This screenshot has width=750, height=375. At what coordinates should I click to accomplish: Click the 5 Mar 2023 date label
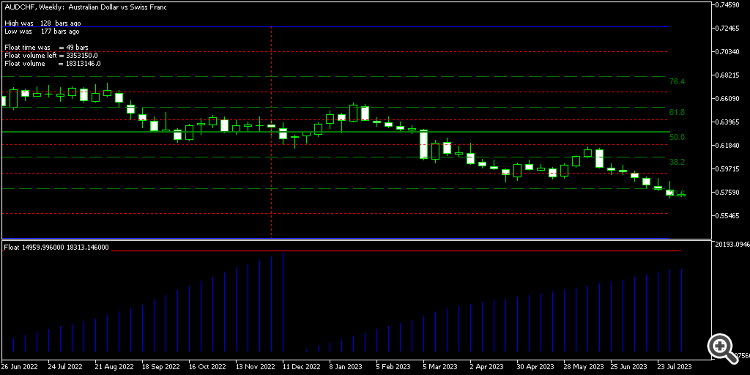[440, 367]
